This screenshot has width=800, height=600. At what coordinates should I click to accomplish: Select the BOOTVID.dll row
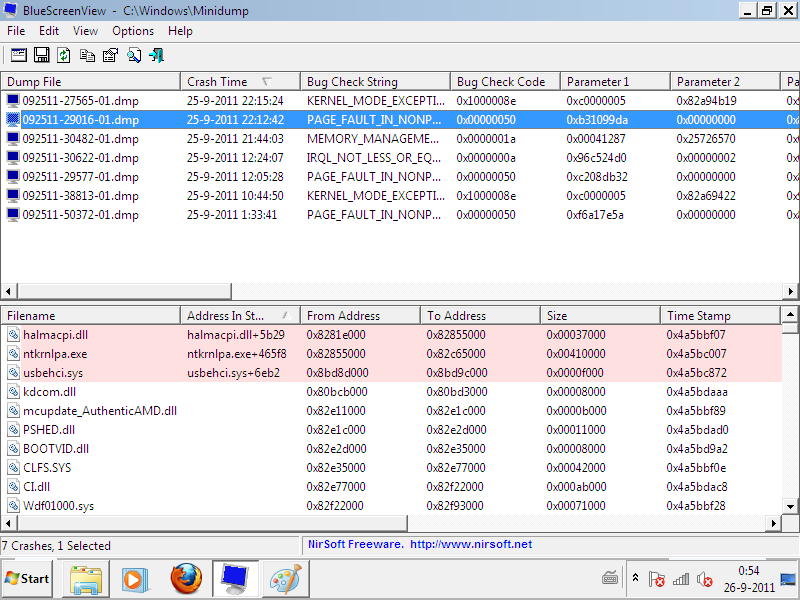pos(391,449)
